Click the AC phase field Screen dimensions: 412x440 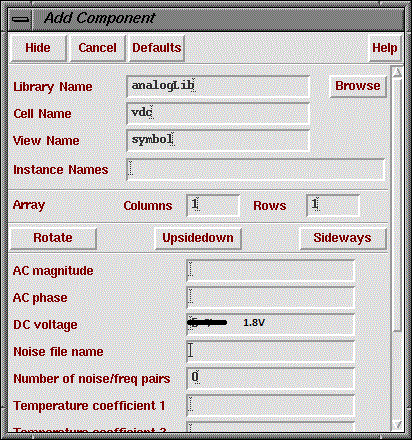270,297
